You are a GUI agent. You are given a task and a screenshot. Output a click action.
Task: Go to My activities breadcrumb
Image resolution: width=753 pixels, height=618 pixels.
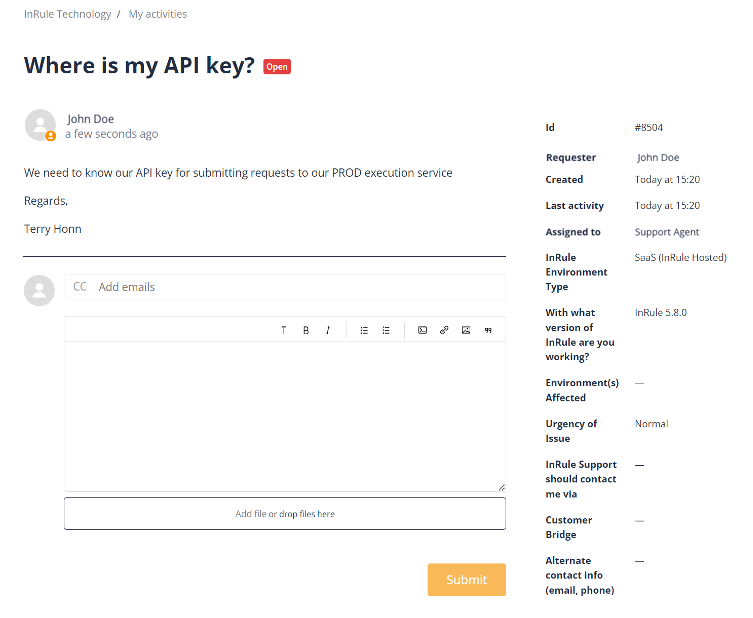(158, 14)
